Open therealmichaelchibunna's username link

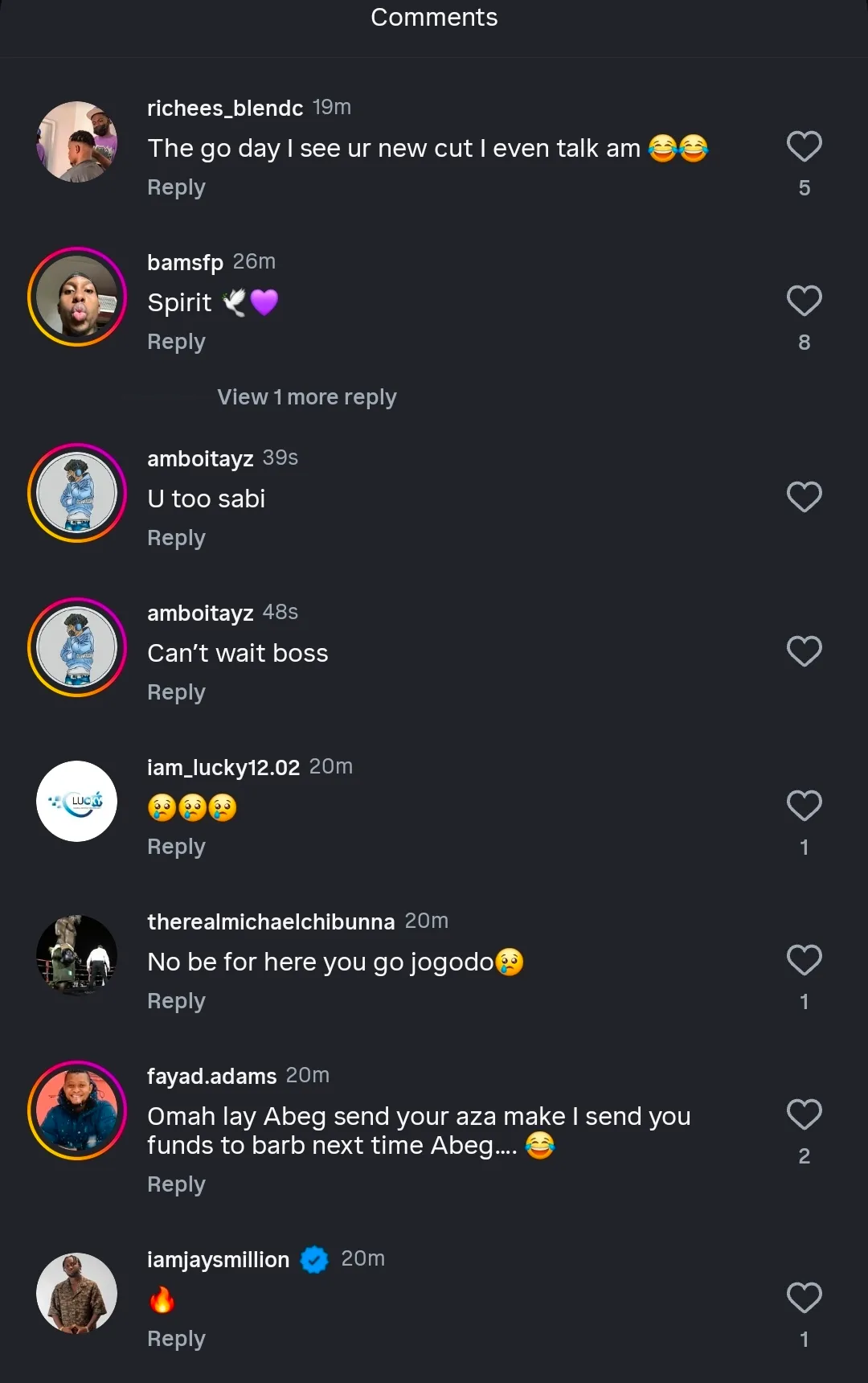271,922
